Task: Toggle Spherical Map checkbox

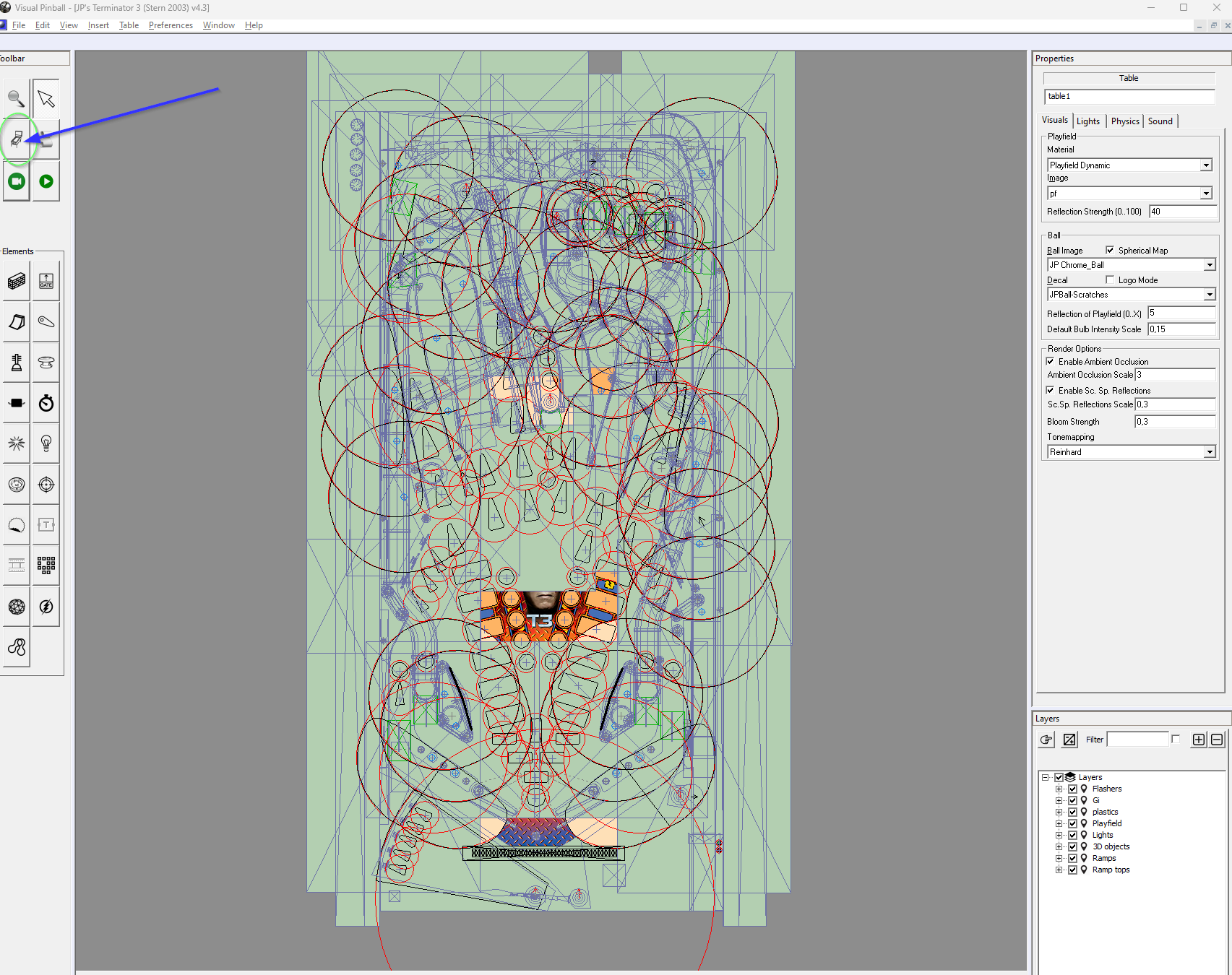Action: point(1110,250)
